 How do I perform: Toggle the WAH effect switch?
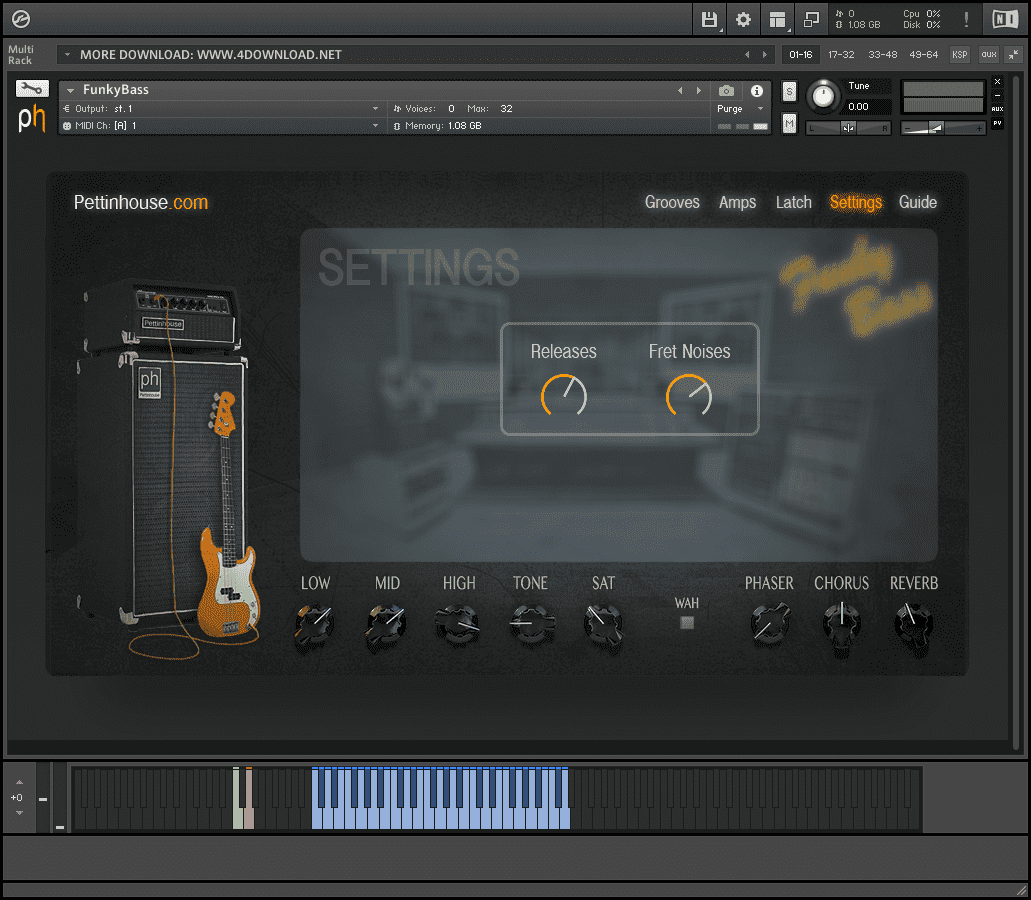click(686, 622)
